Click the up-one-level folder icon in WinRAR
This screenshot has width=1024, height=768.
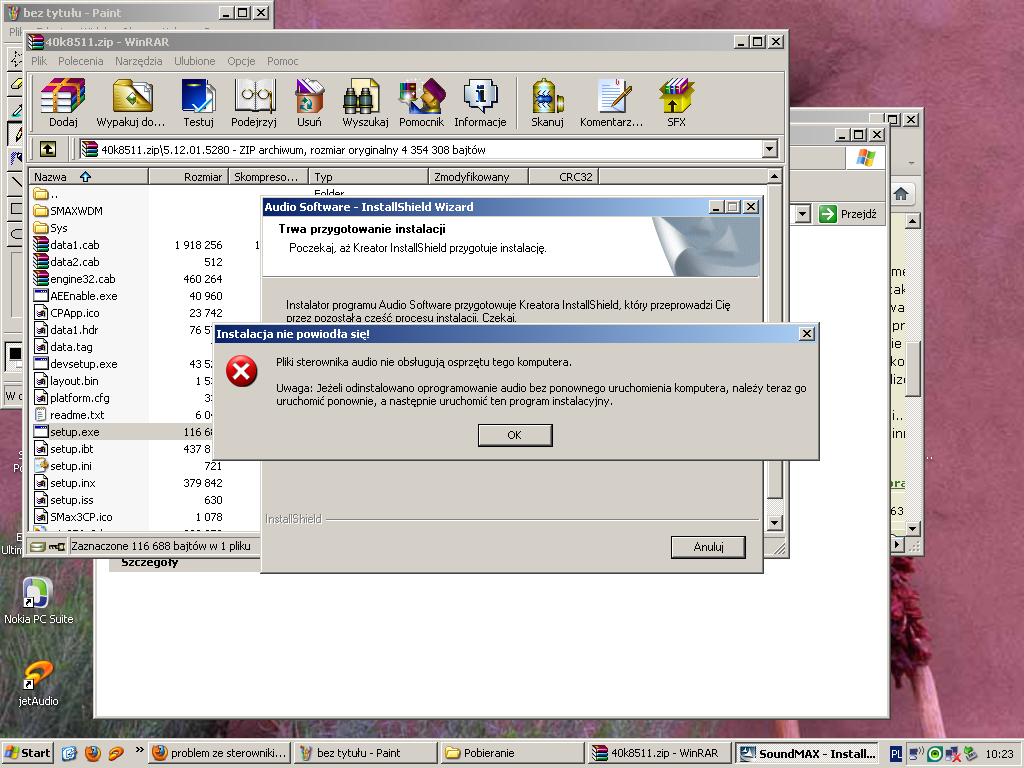coord(48,150)
